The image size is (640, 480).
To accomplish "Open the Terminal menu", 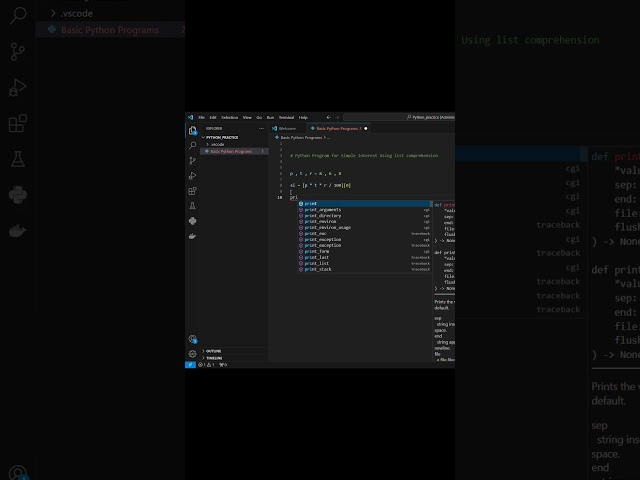I will tap(286, 118).
